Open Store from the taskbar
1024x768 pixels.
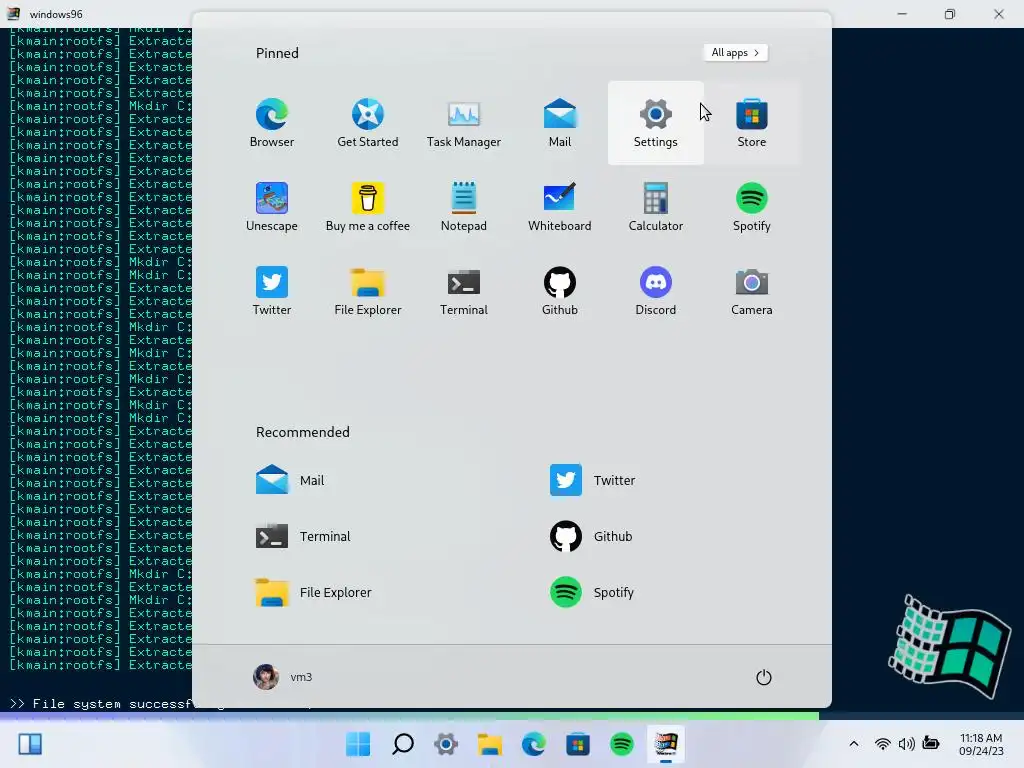point(577,744)
